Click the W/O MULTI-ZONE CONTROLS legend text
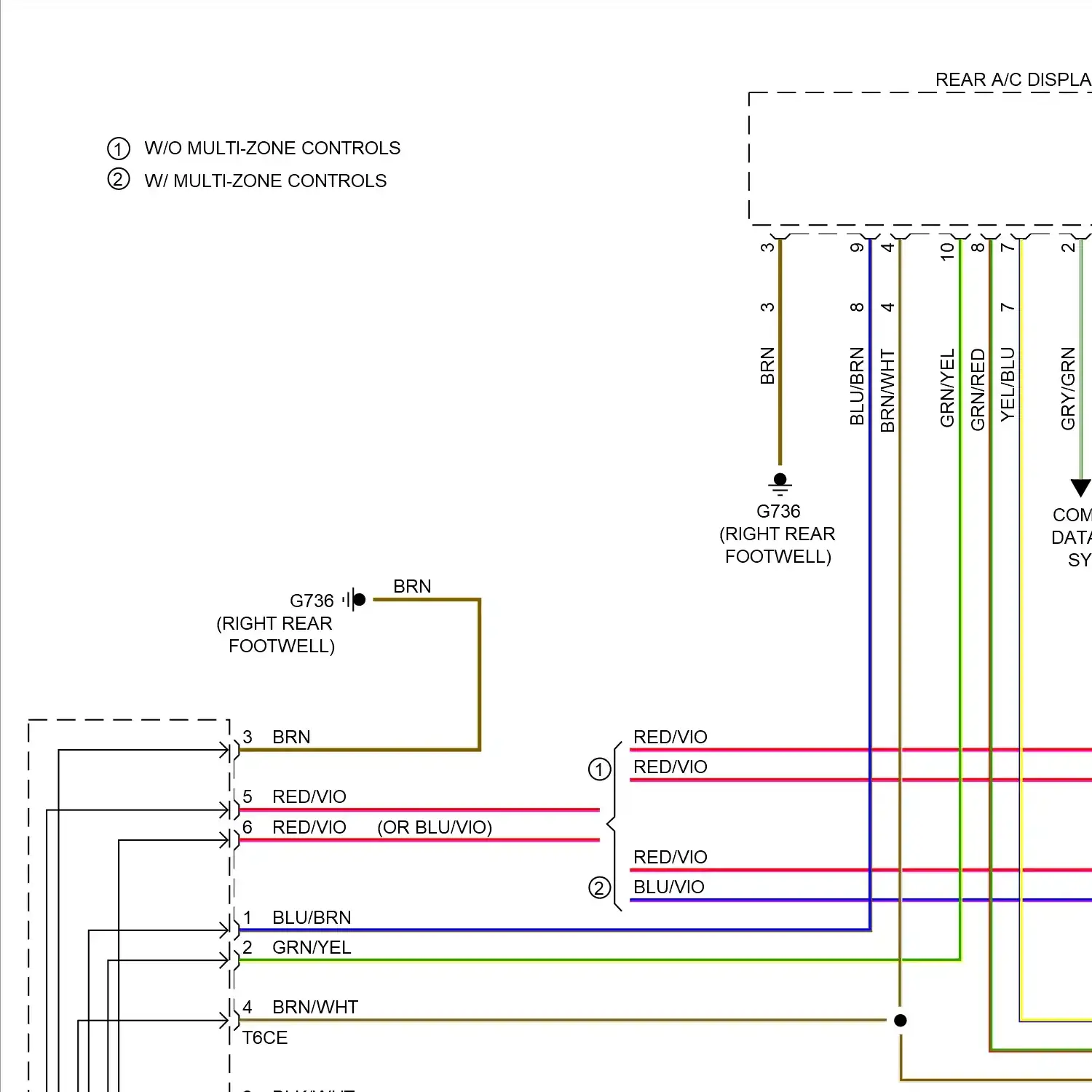Screen dimensions: 1092x1092 pos(272,148)
